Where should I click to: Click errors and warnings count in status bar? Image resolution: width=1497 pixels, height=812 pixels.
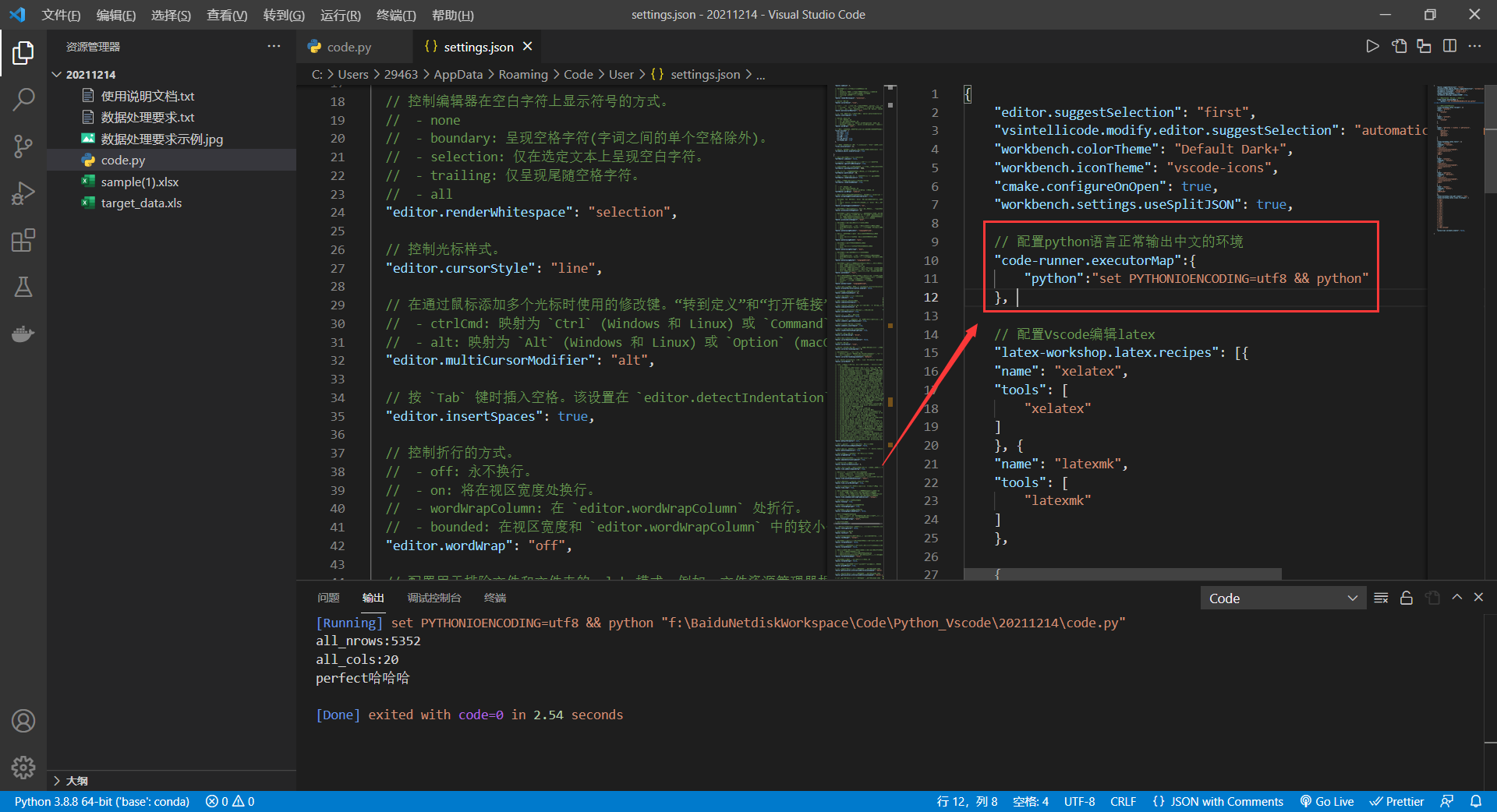tap(230, 801)
